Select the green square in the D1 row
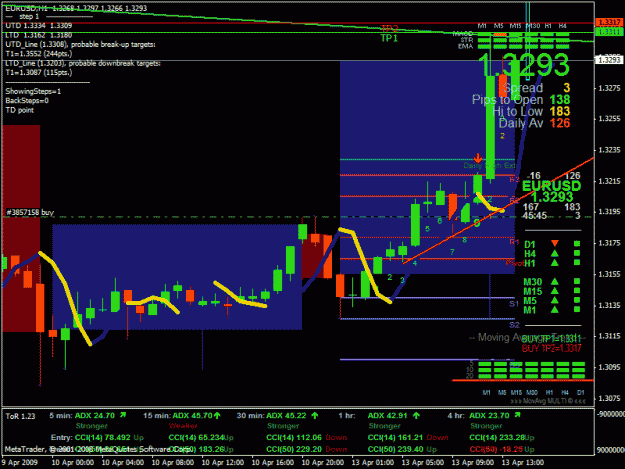This screenshot has height=469, width=625. (577, 243)
